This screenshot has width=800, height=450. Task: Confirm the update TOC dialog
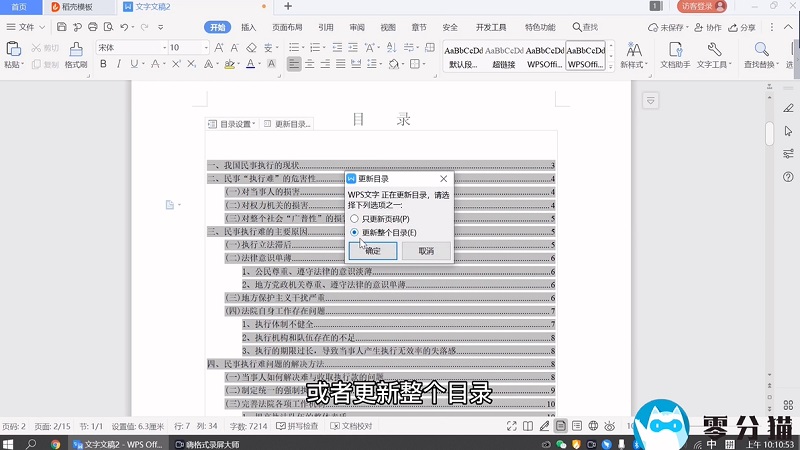(x=372, y=251)
